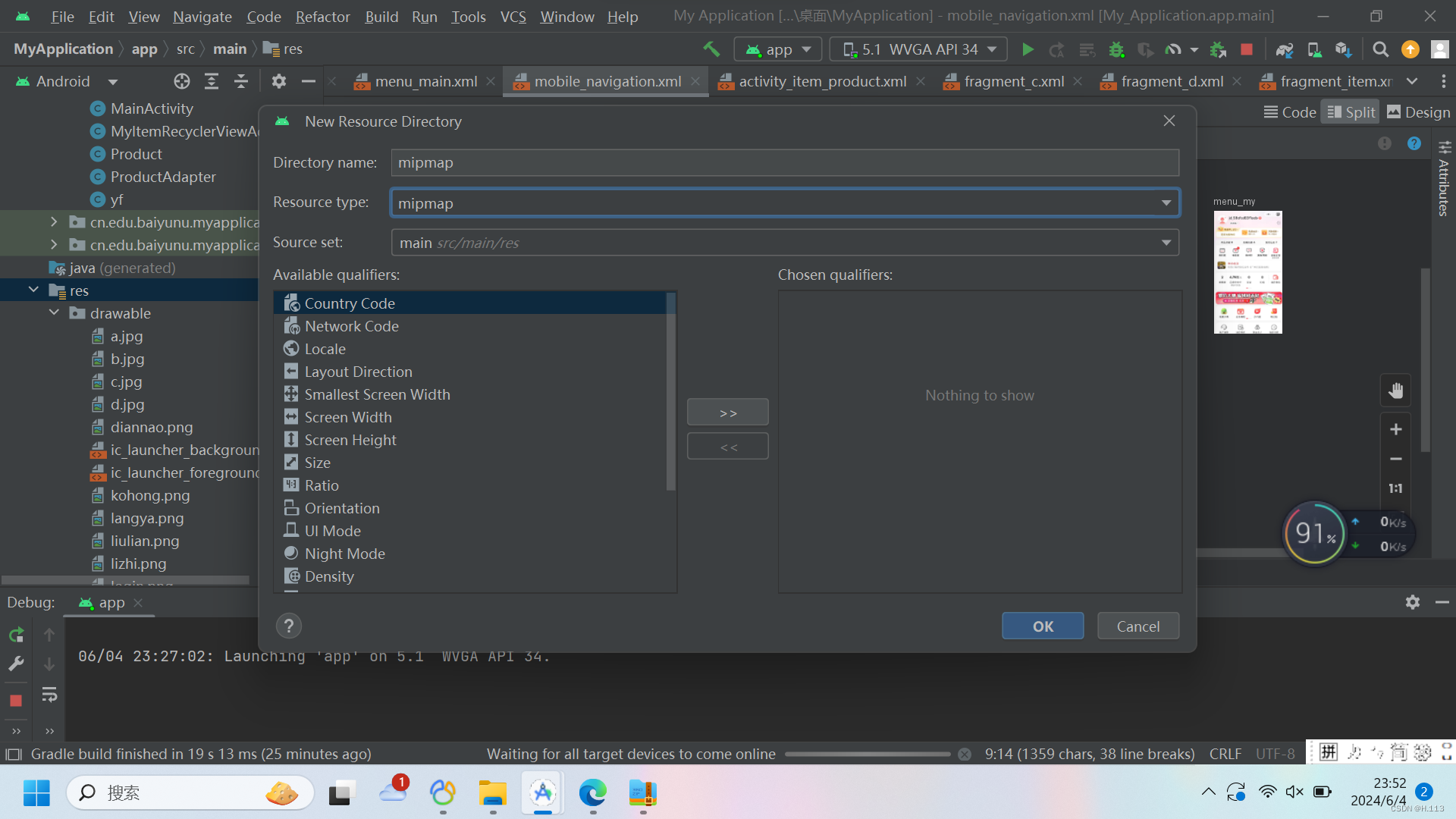Click the Search Everywhere magnifier icon
Image resolution: width=1456 pixels, height=819 pixels.
tap(1380, 49)
